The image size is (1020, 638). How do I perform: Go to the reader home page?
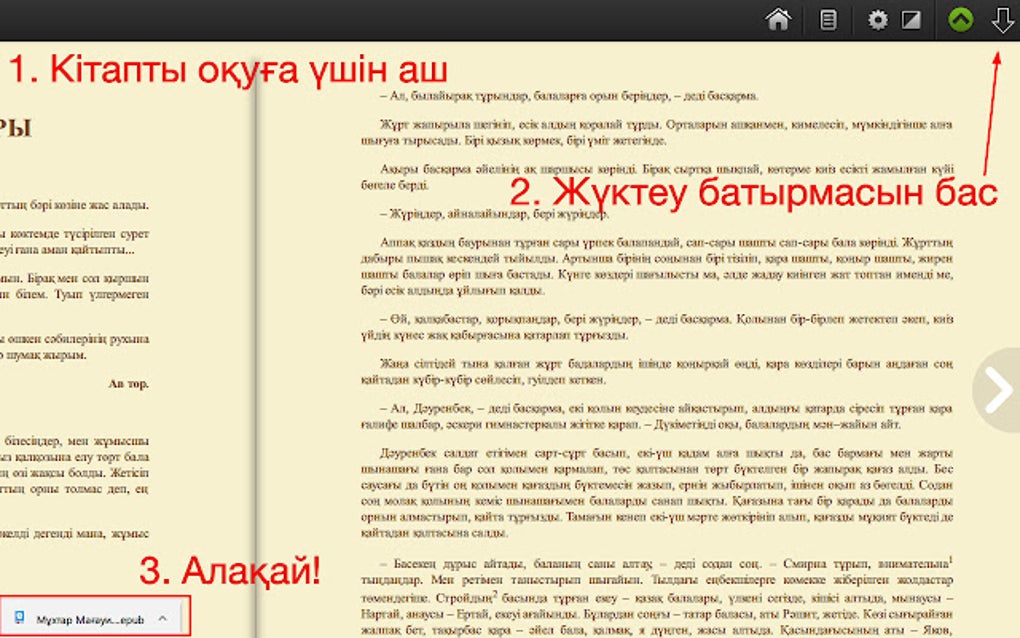[778, 20]
